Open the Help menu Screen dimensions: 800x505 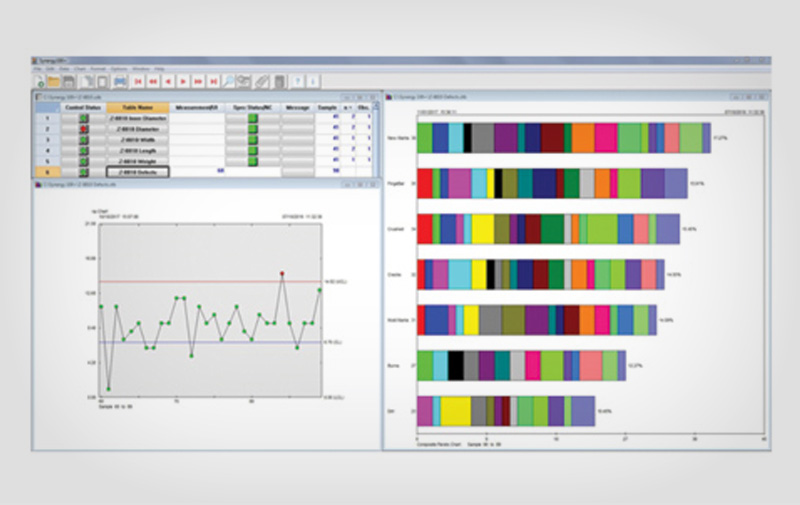(x=159, y=69)
